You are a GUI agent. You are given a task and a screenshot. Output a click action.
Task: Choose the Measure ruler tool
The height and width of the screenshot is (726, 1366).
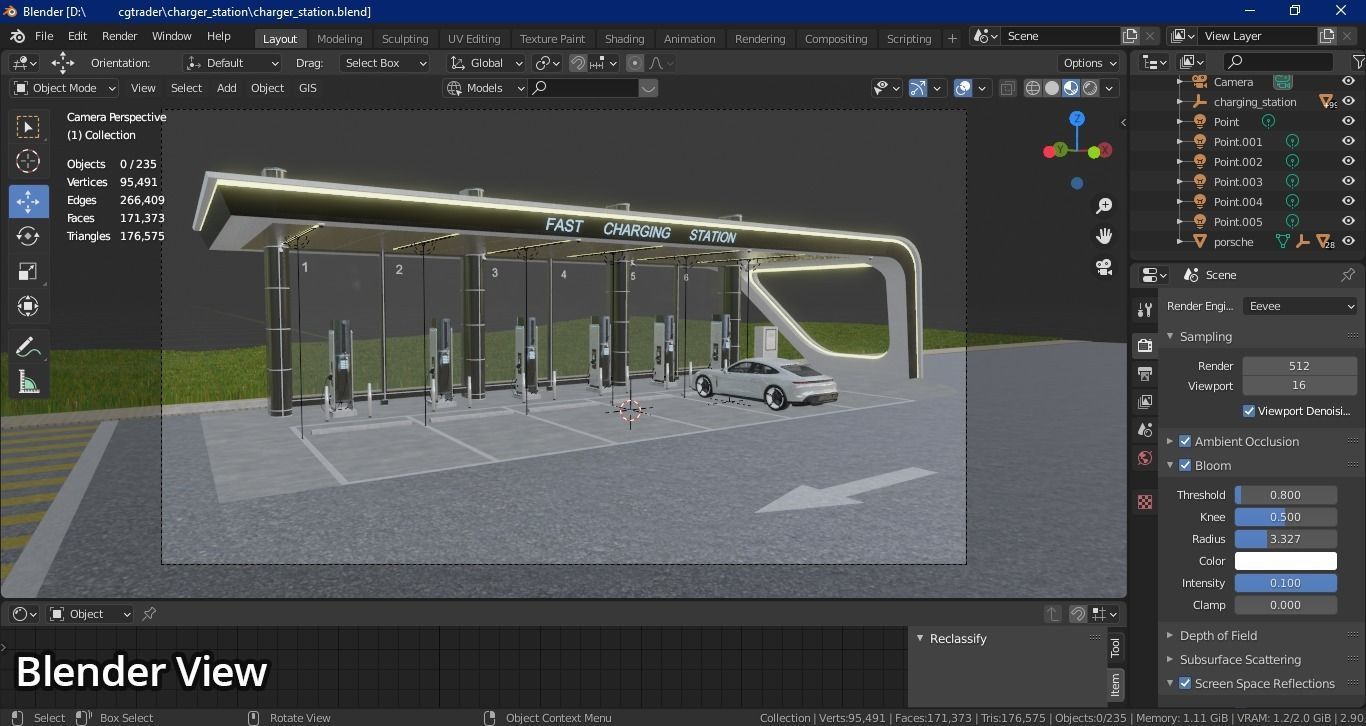coord(28,382)
